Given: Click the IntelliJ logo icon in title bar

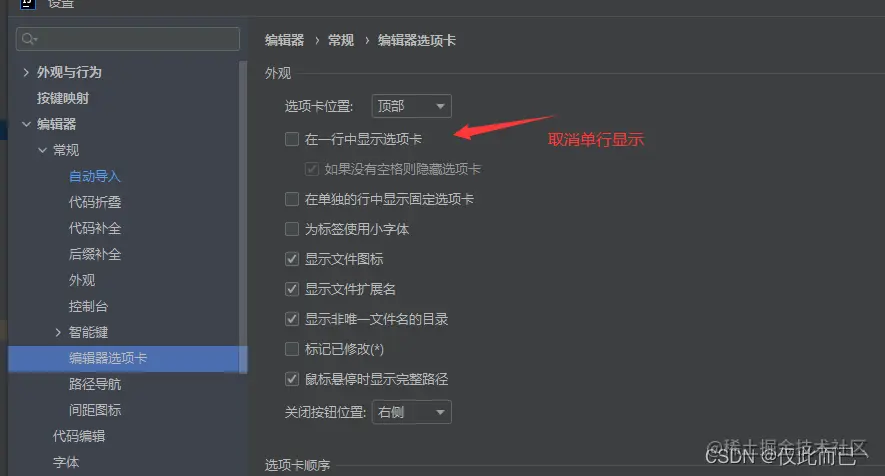Looking at the screenshot, I should pyautogui.click(x=27, y=3).
